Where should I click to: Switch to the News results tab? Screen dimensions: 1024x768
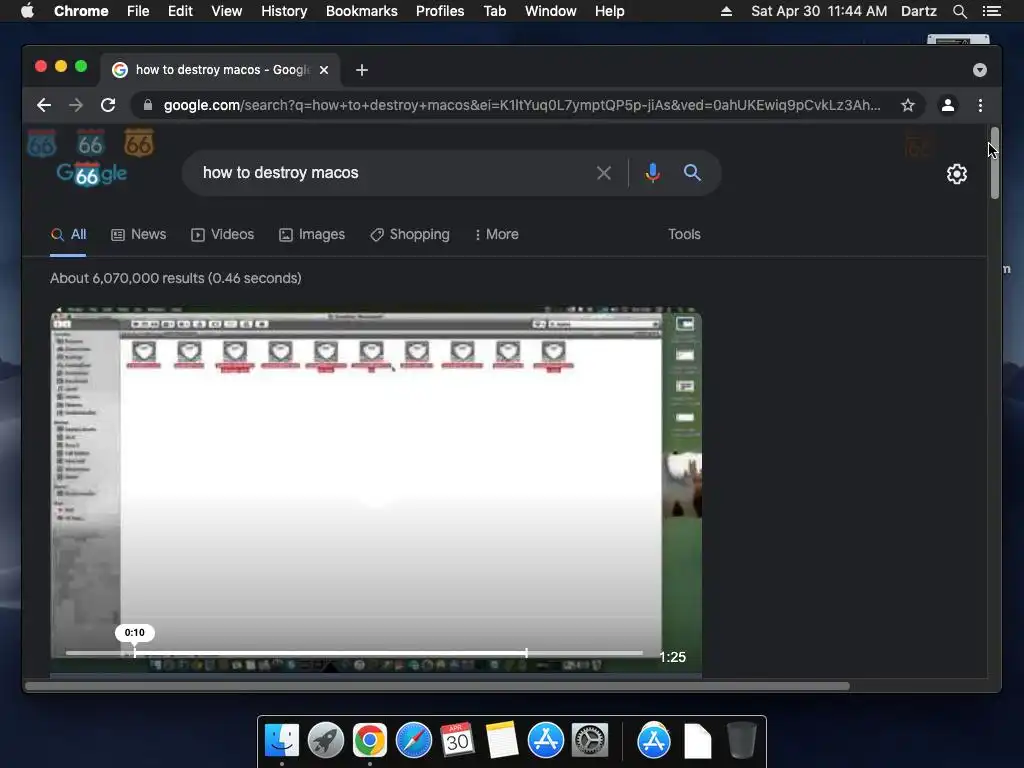pyautogui.click(x=138, y=234)
